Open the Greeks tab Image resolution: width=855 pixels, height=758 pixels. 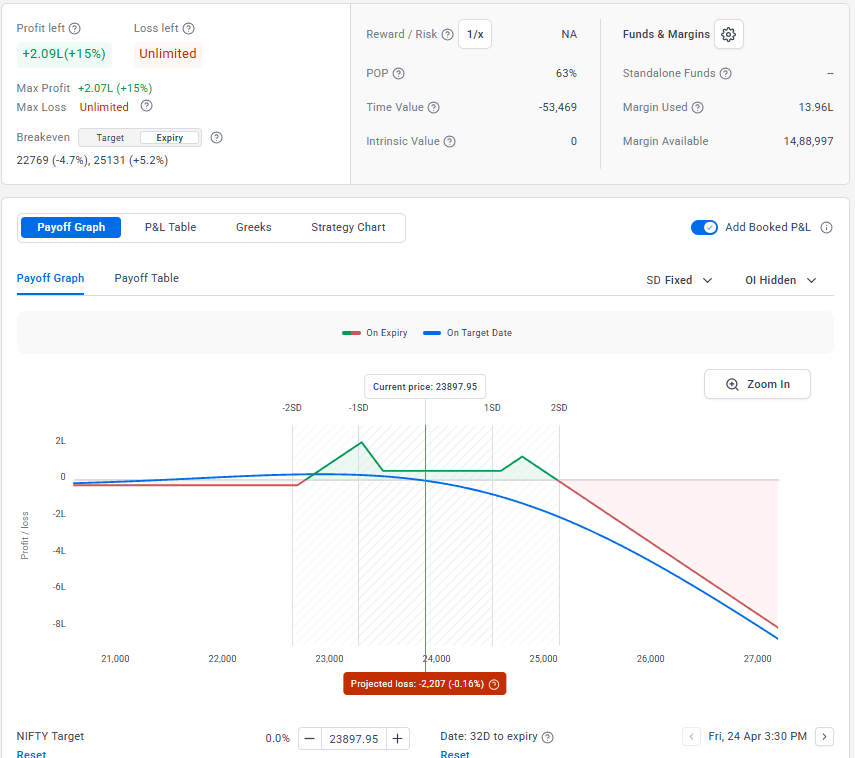(x=254, y=227)
